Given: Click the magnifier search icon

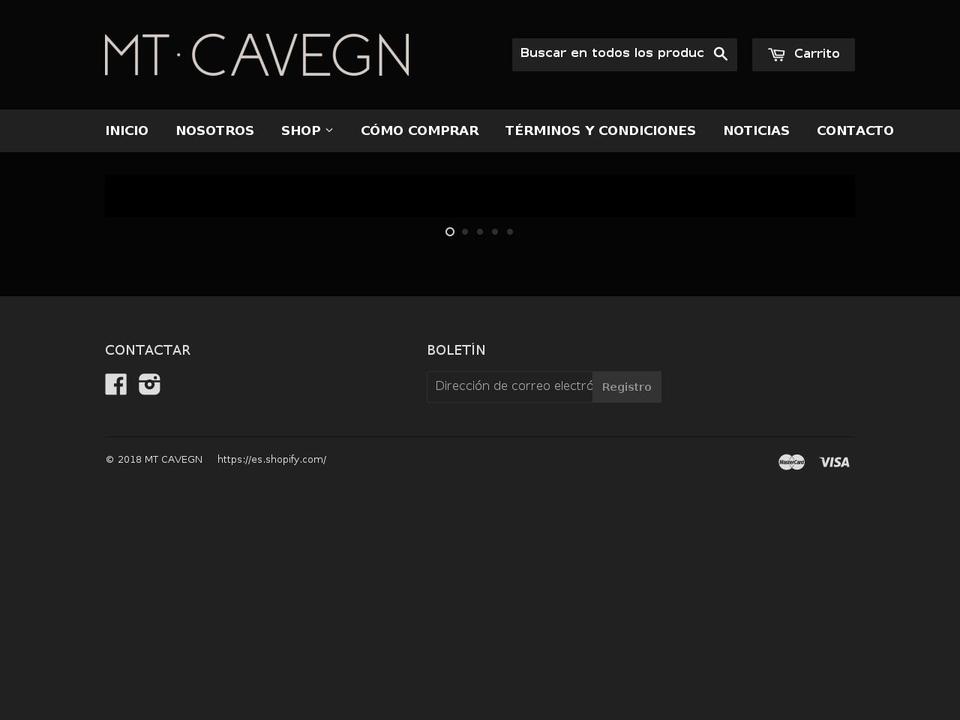Looking at the screenshot, I should click(721, 54).
